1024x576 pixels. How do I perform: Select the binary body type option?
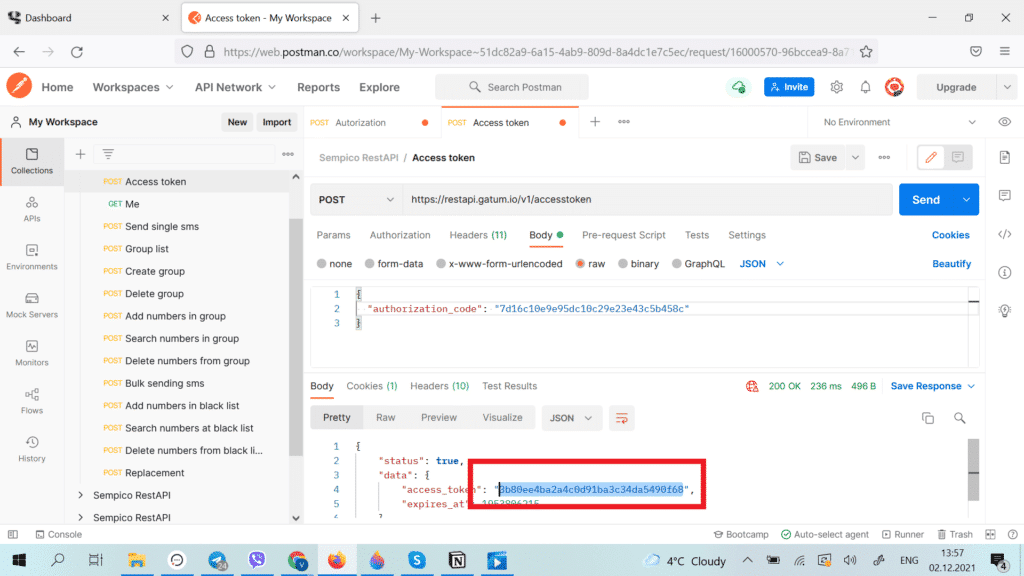tap(638, 264)
